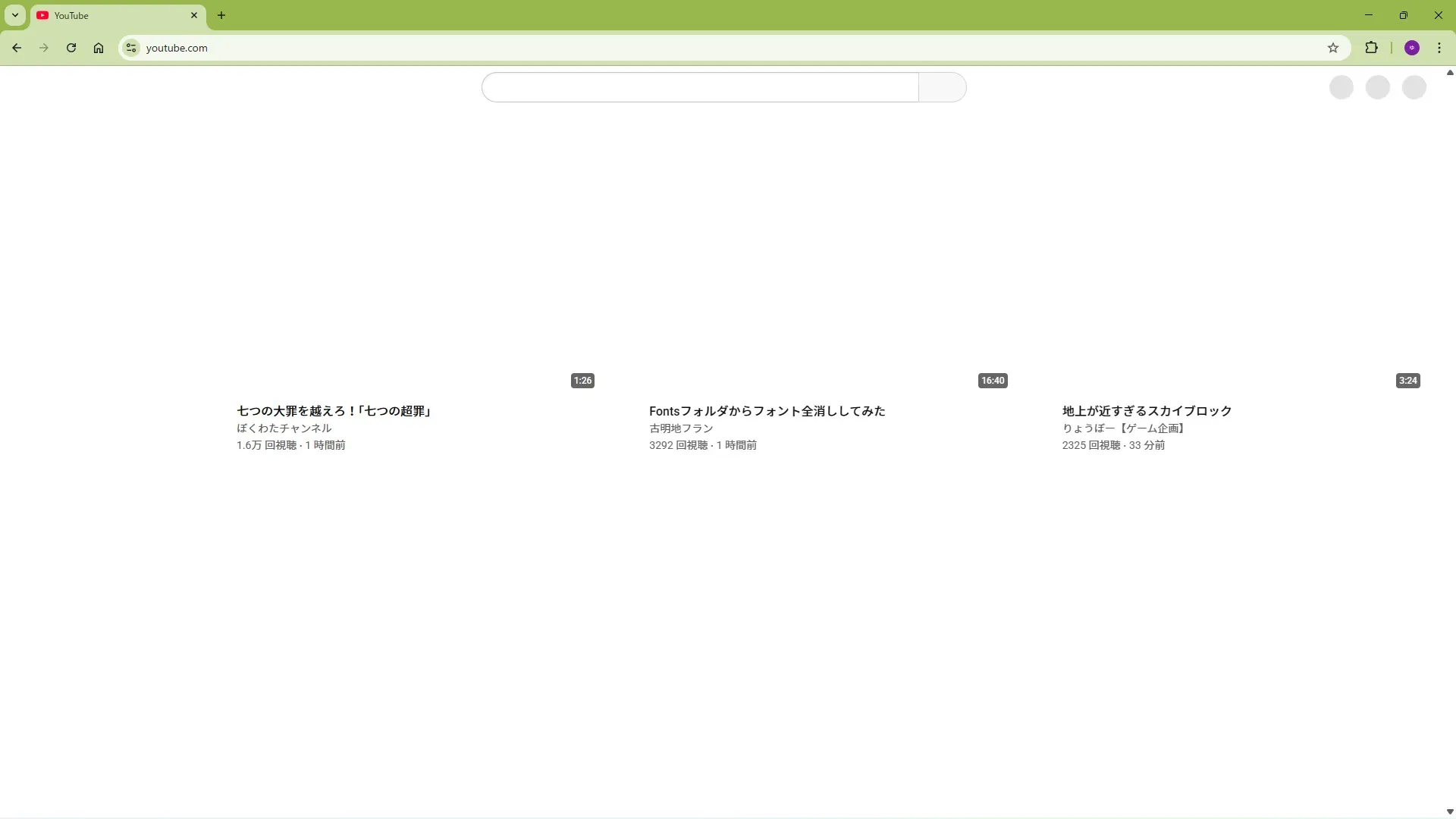1456x819 pixels.
Task: Open channel ぼくわたチャンネル
Action: tap(284, 428)
